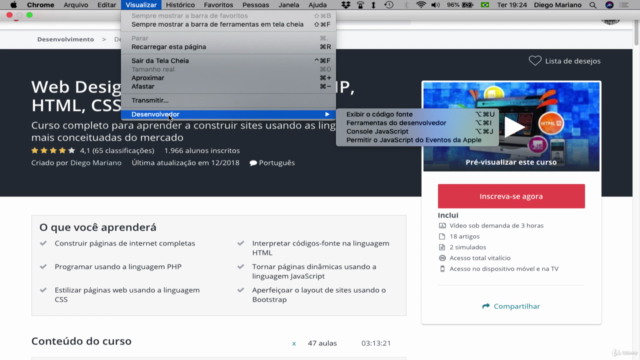Image resolution: width=640 pixels, height=360 pixels.
Task: Click the Brazil flag input source icon
Action: [485, 5]
